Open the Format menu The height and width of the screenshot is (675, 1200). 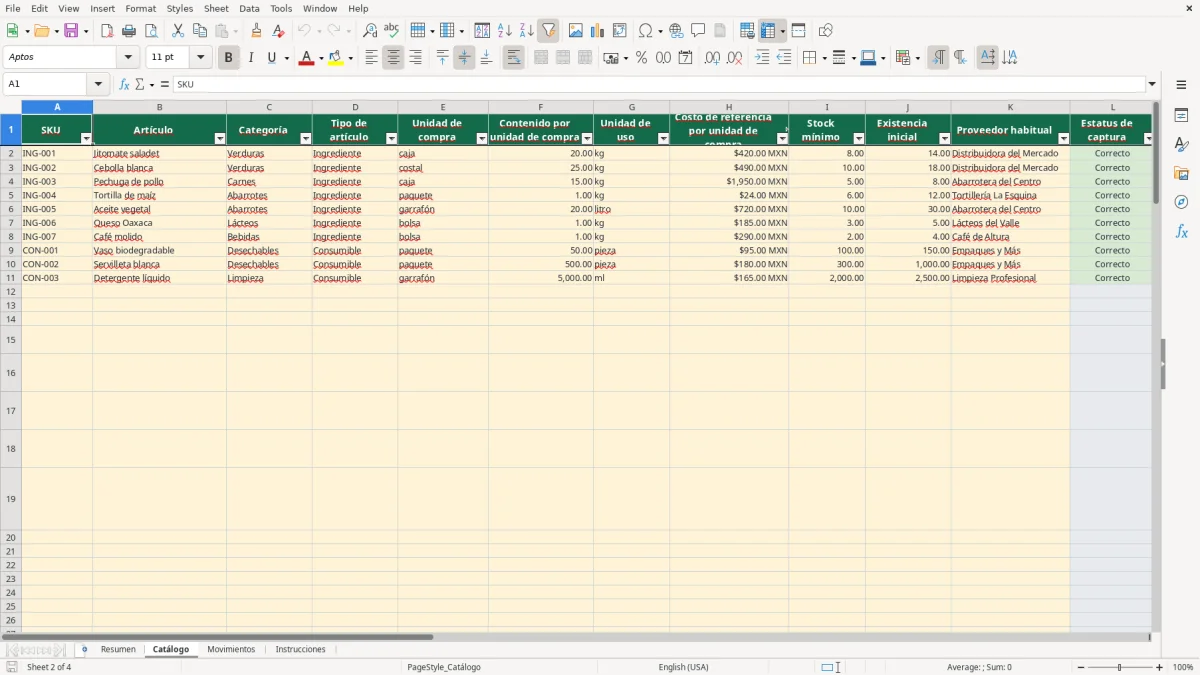[x=140, y=8]
